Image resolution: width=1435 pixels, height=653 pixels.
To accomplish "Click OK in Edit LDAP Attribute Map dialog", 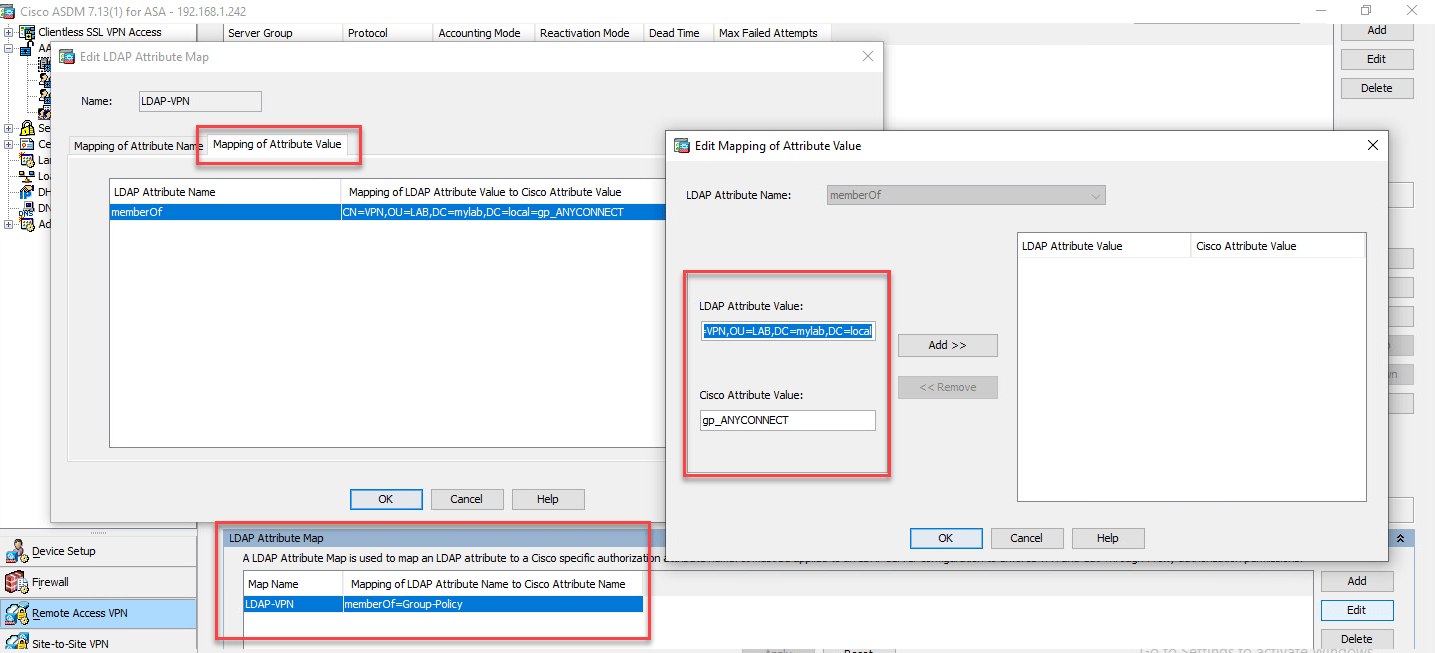I will [x=385, y=499].
